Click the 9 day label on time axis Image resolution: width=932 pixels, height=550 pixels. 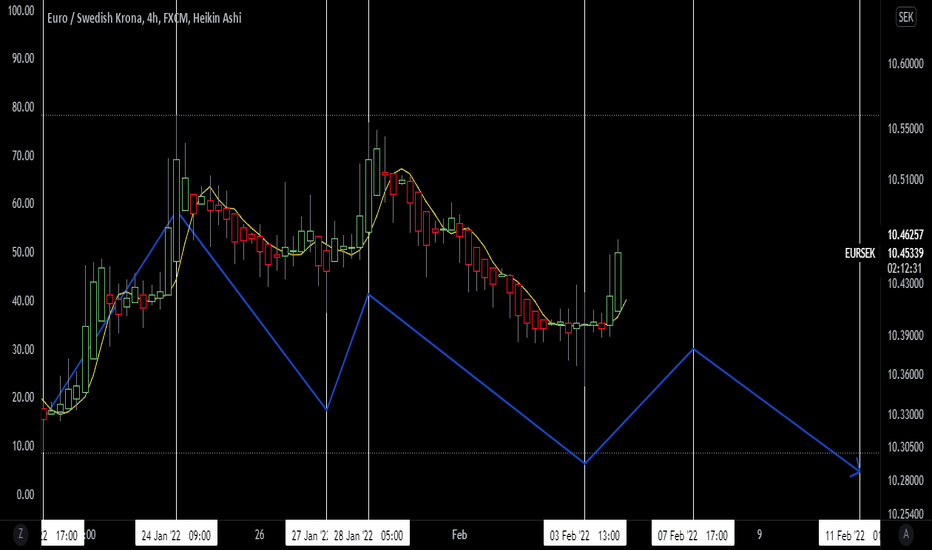(759, 535)
